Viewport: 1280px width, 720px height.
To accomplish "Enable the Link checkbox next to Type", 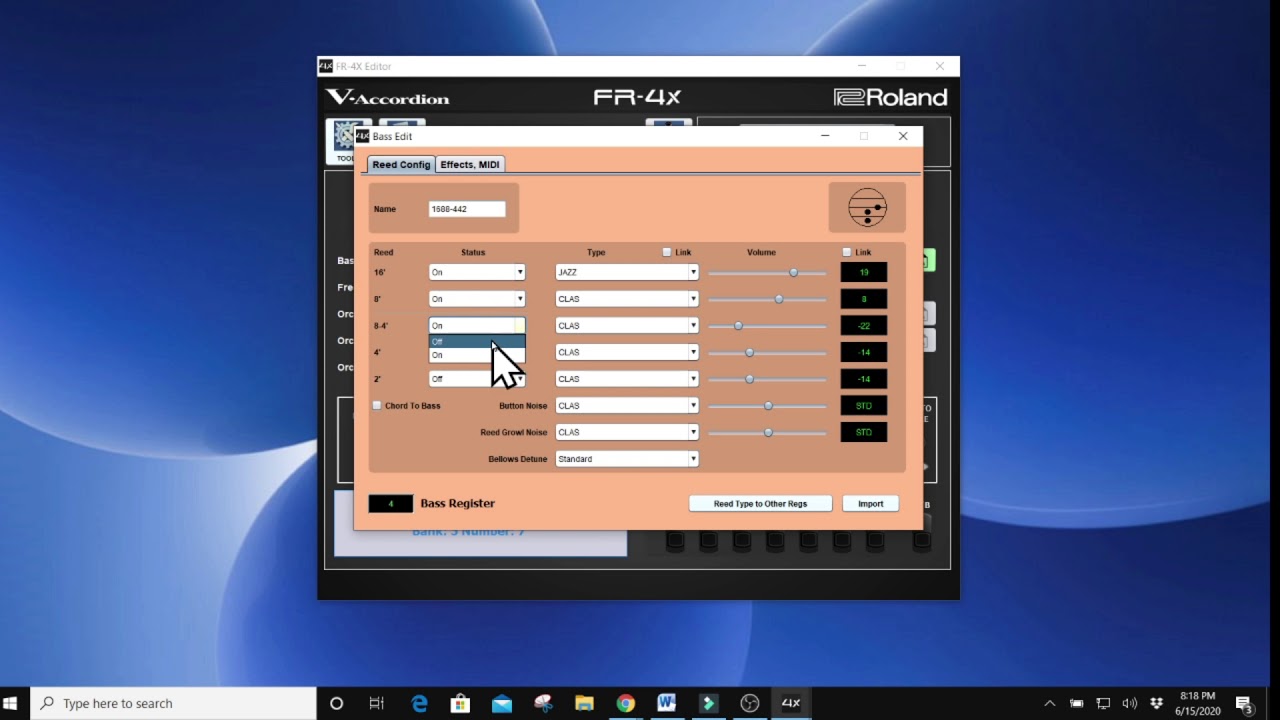I will pos(667,252).
